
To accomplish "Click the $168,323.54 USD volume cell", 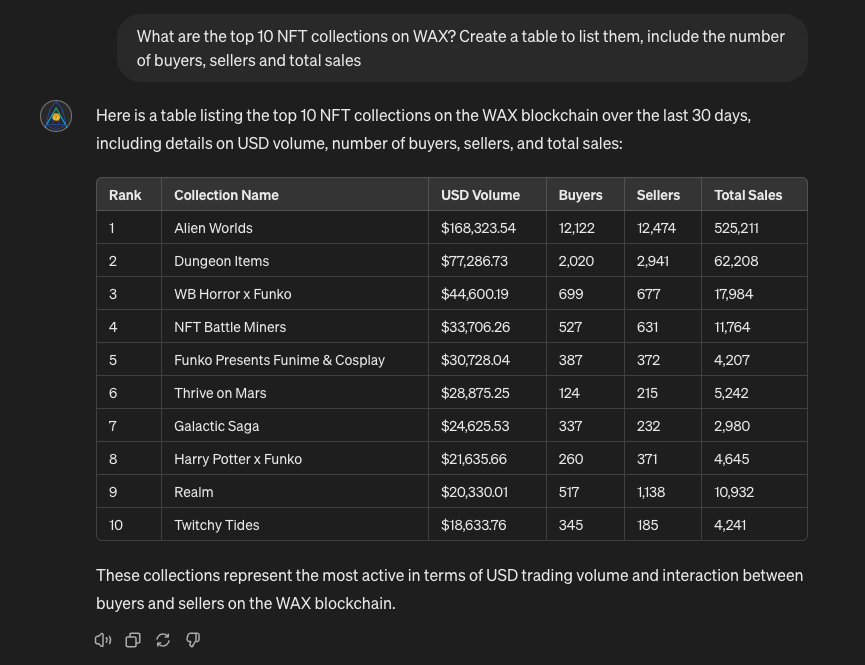I will 478,228.
